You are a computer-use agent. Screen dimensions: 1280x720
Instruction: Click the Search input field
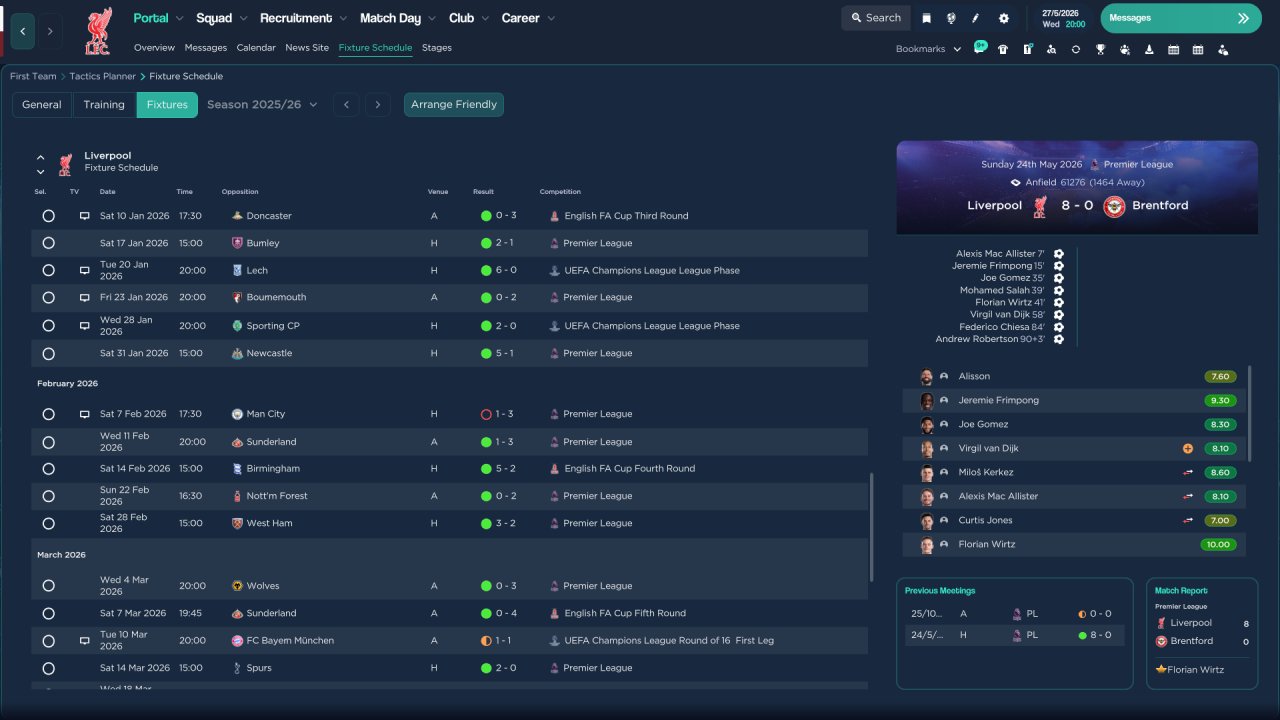pyautogui.click(x=875, y=18)
